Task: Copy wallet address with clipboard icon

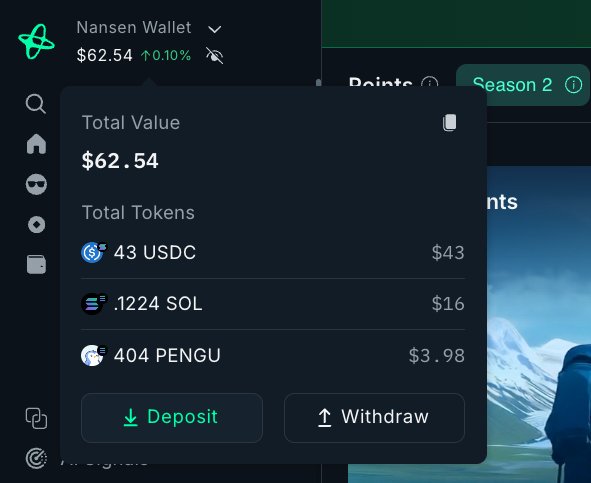Action: 449,123
